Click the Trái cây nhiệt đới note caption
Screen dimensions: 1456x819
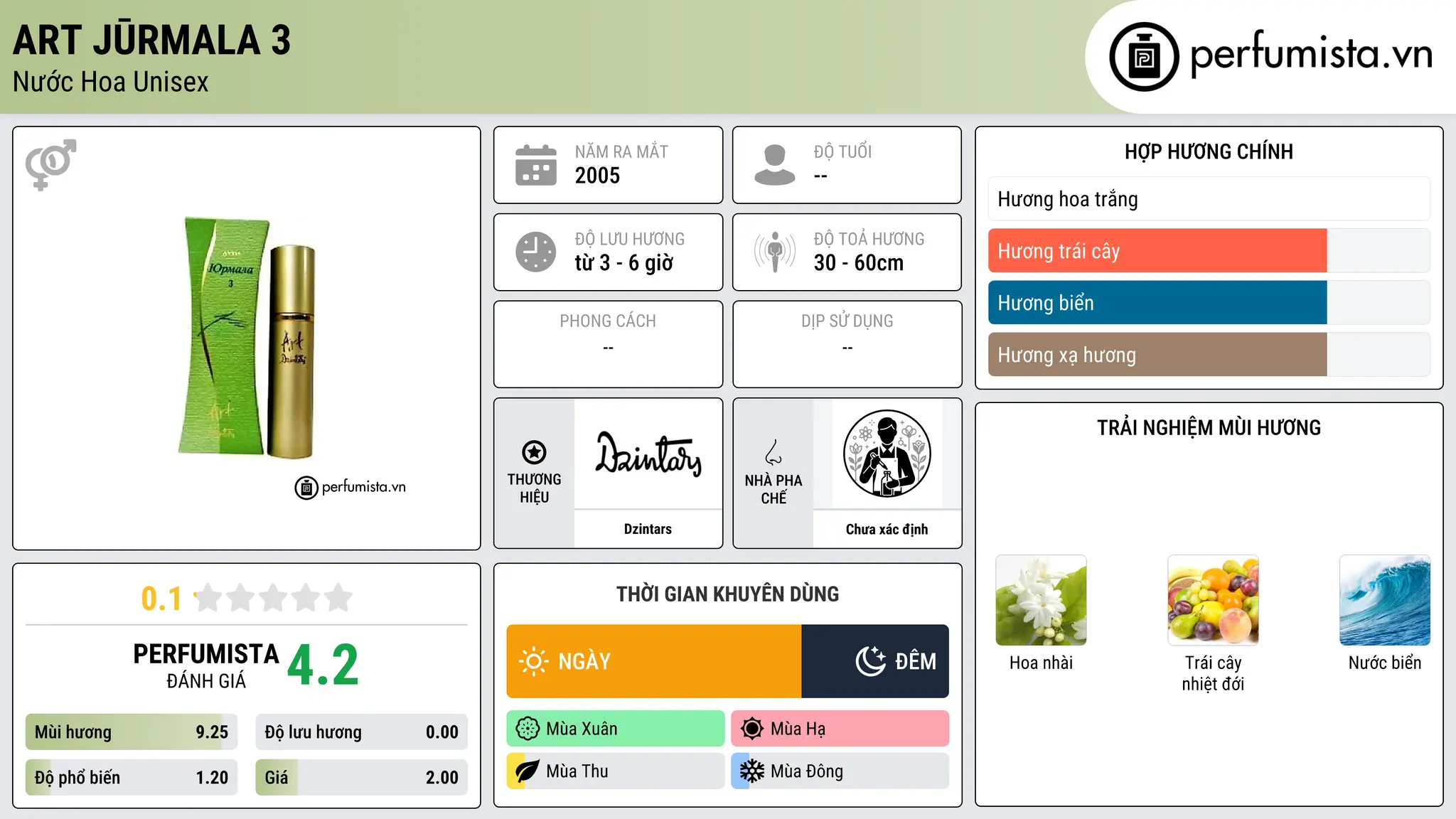point(1213,673)
